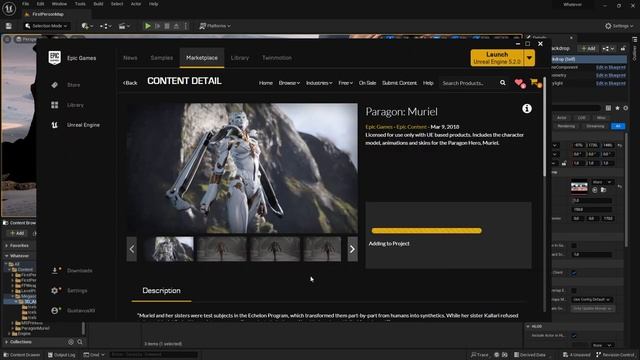The height and width of the screenshot is (360, 640).
Task: Expand the Browse menu in marketplace
Action: pos(289,83)
